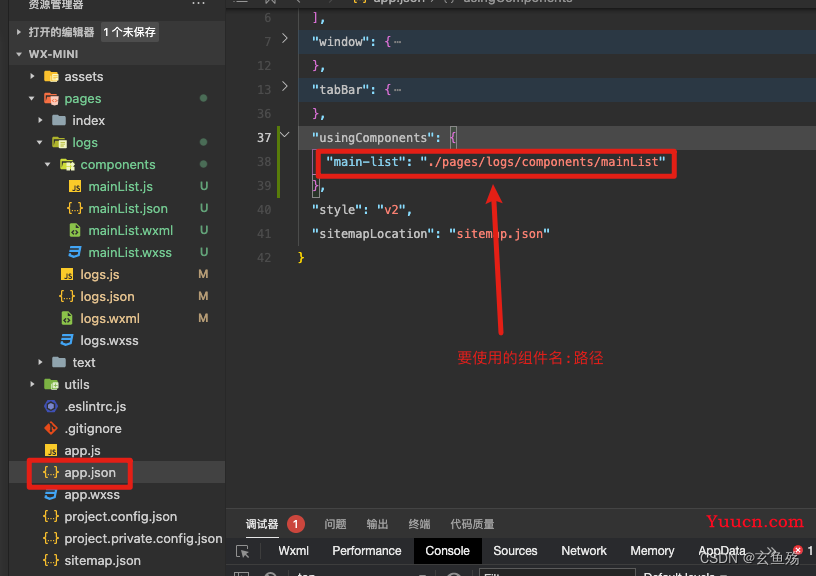The width and height of the screenshot is (816, 576).
Task: Open app.js file
Action: click(82, 450)
